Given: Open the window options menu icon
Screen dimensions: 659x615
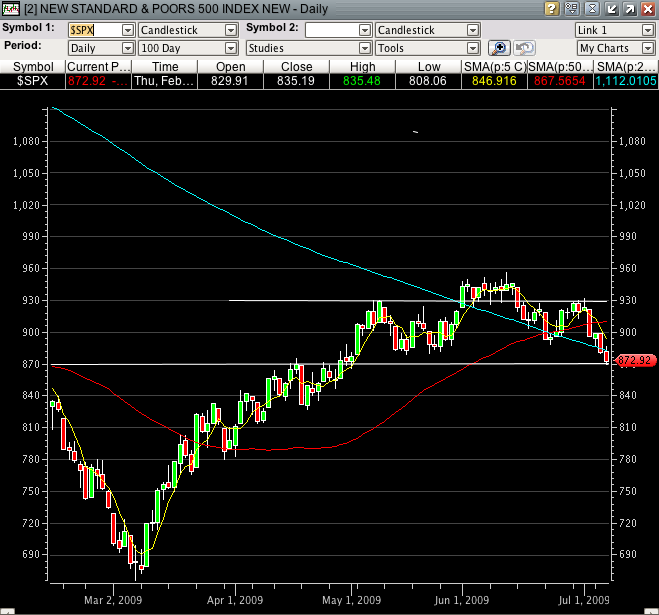Looking at the screenshot, I should click(x=571, y=9).
